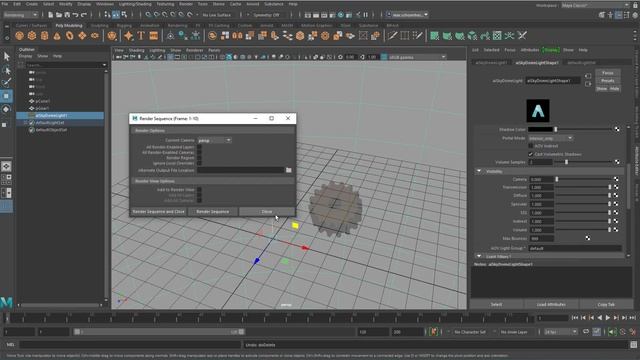Create a polygon cylinder from the shelf
The width and height of the screenshot is (640, 360).
pyautogui.click(x=44, y=36)
